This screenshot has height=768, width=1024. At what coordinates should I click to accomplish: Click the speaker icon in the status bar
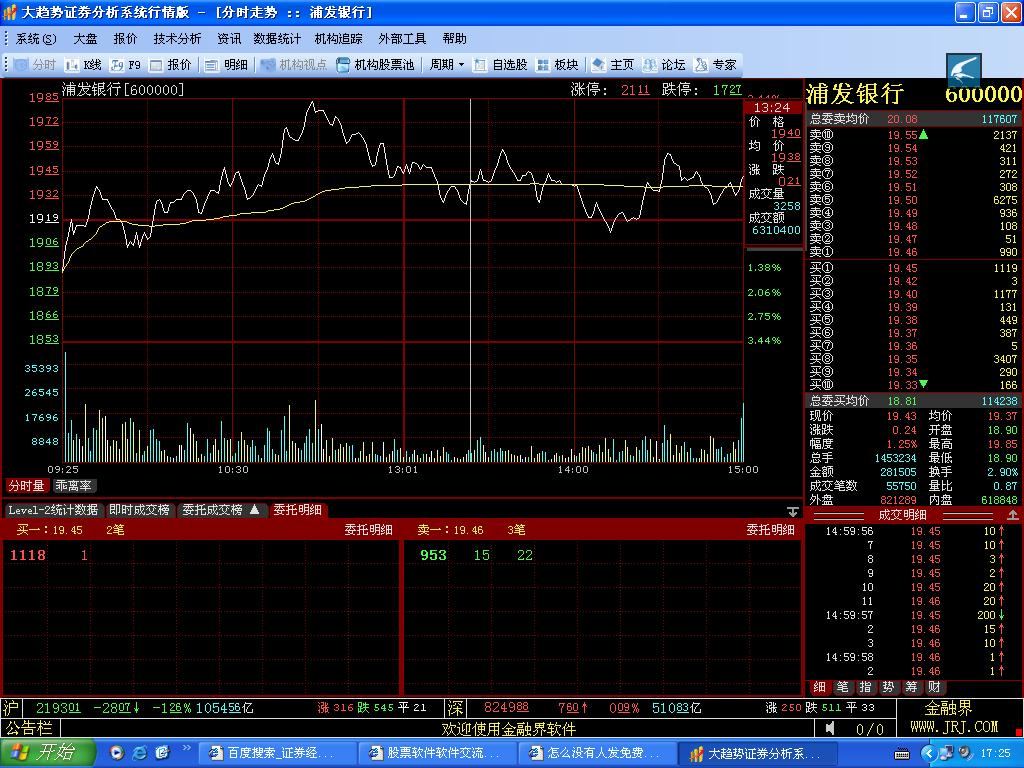click(x=829, y=728)
